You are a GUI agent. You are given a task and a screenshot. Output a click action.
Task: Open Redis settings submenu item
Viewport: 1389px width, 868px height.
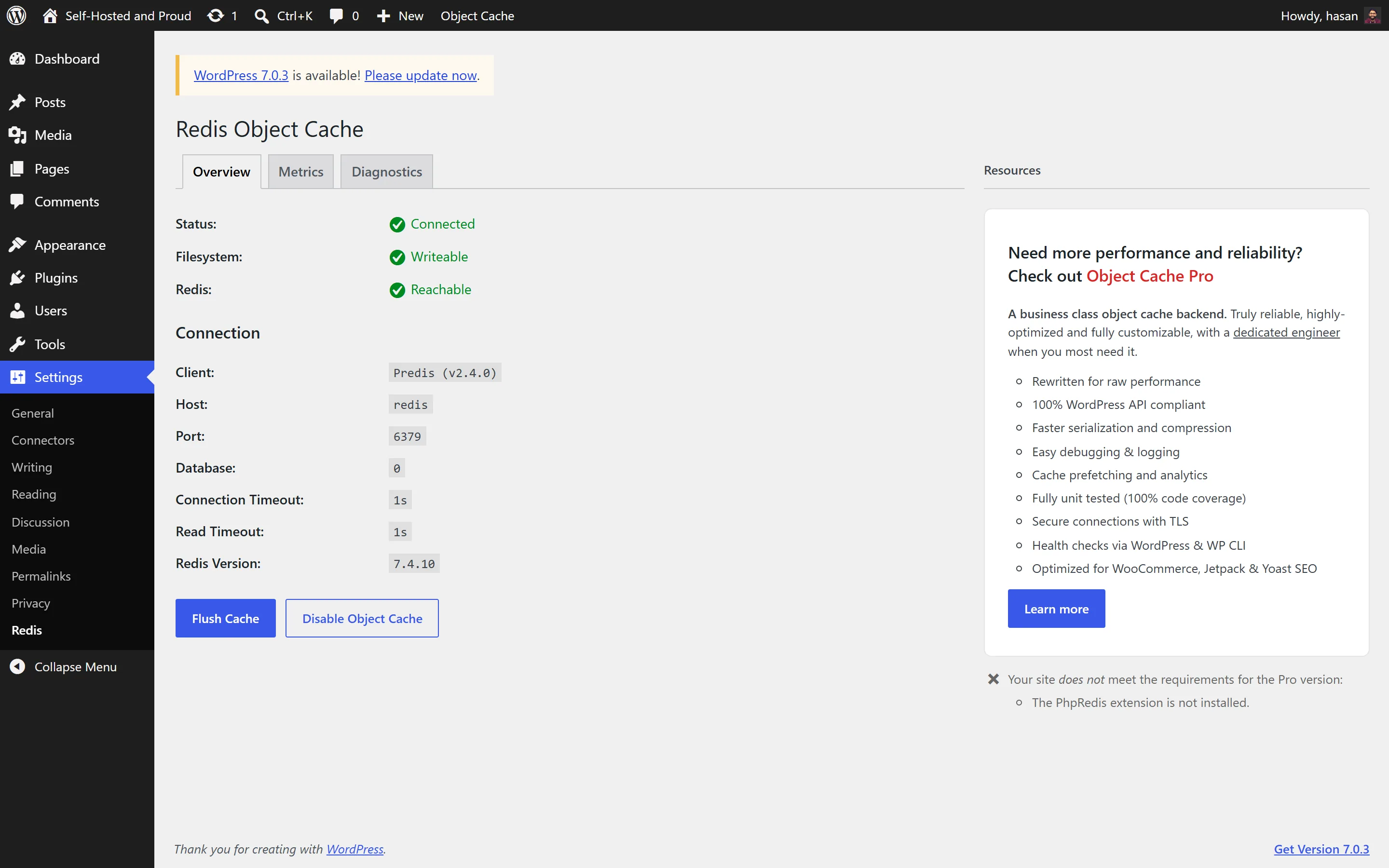(x=27, y=630)
